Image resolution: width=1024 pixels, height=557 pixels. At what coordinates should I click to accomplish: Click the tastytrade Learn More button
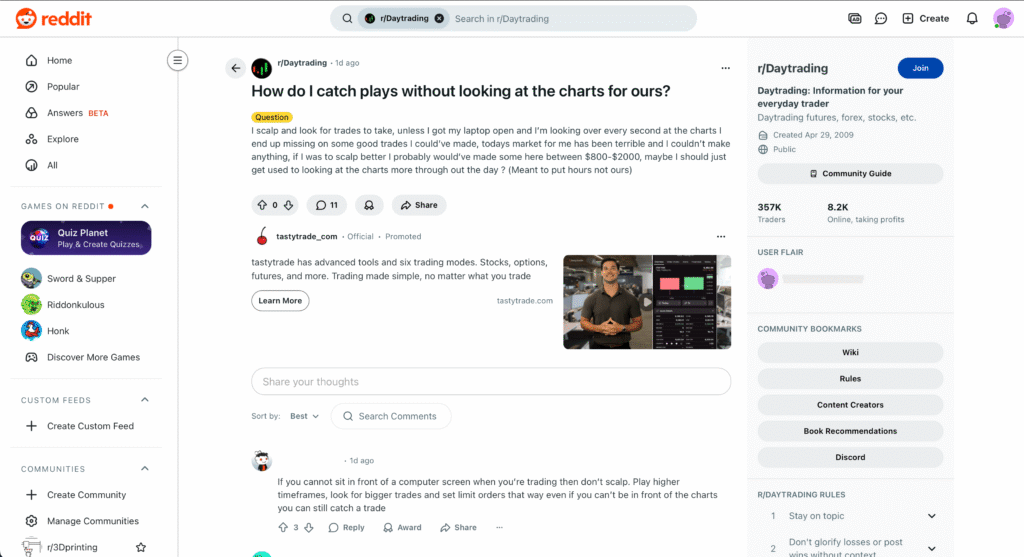280,300
